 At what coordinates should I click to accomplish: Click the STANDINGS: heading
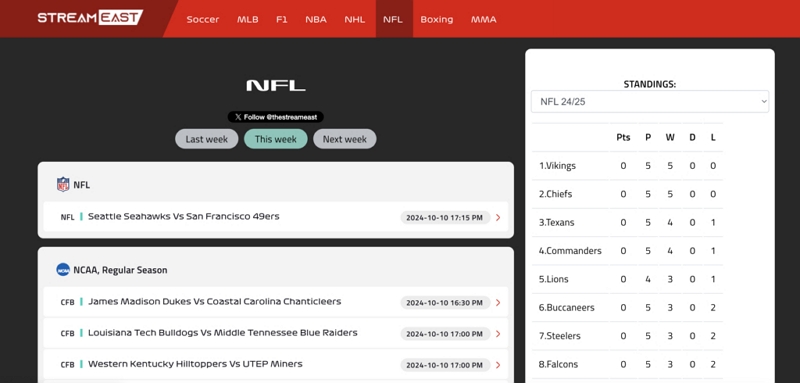click(649, 85)
